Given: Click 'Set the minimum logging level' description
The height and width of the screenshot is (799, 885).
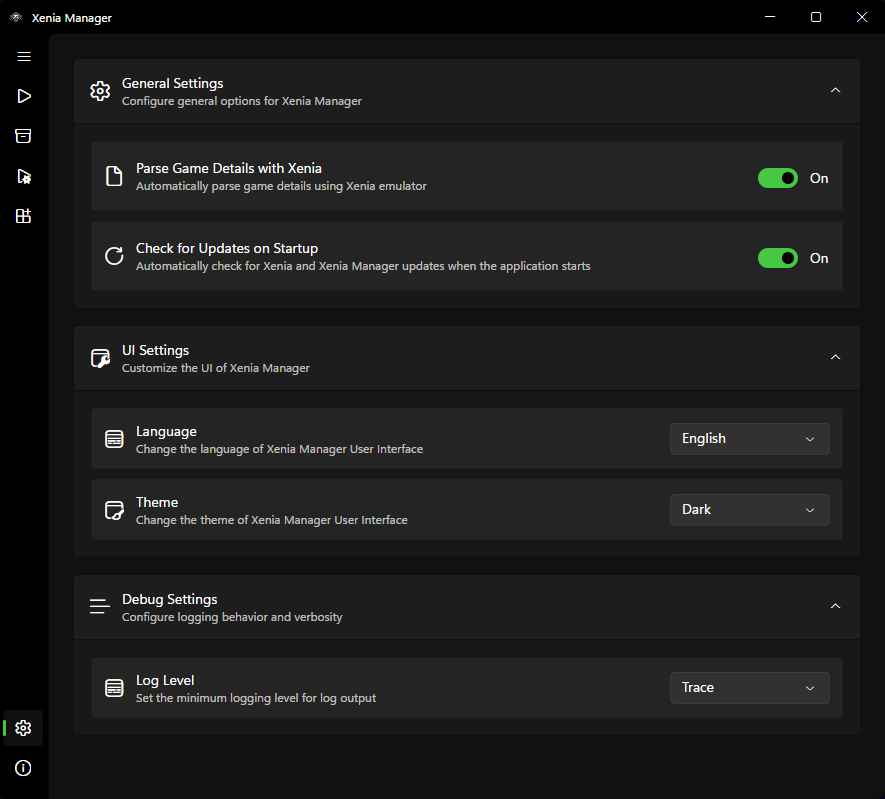Looking at the screenshot, I should [x=256, y=698].
